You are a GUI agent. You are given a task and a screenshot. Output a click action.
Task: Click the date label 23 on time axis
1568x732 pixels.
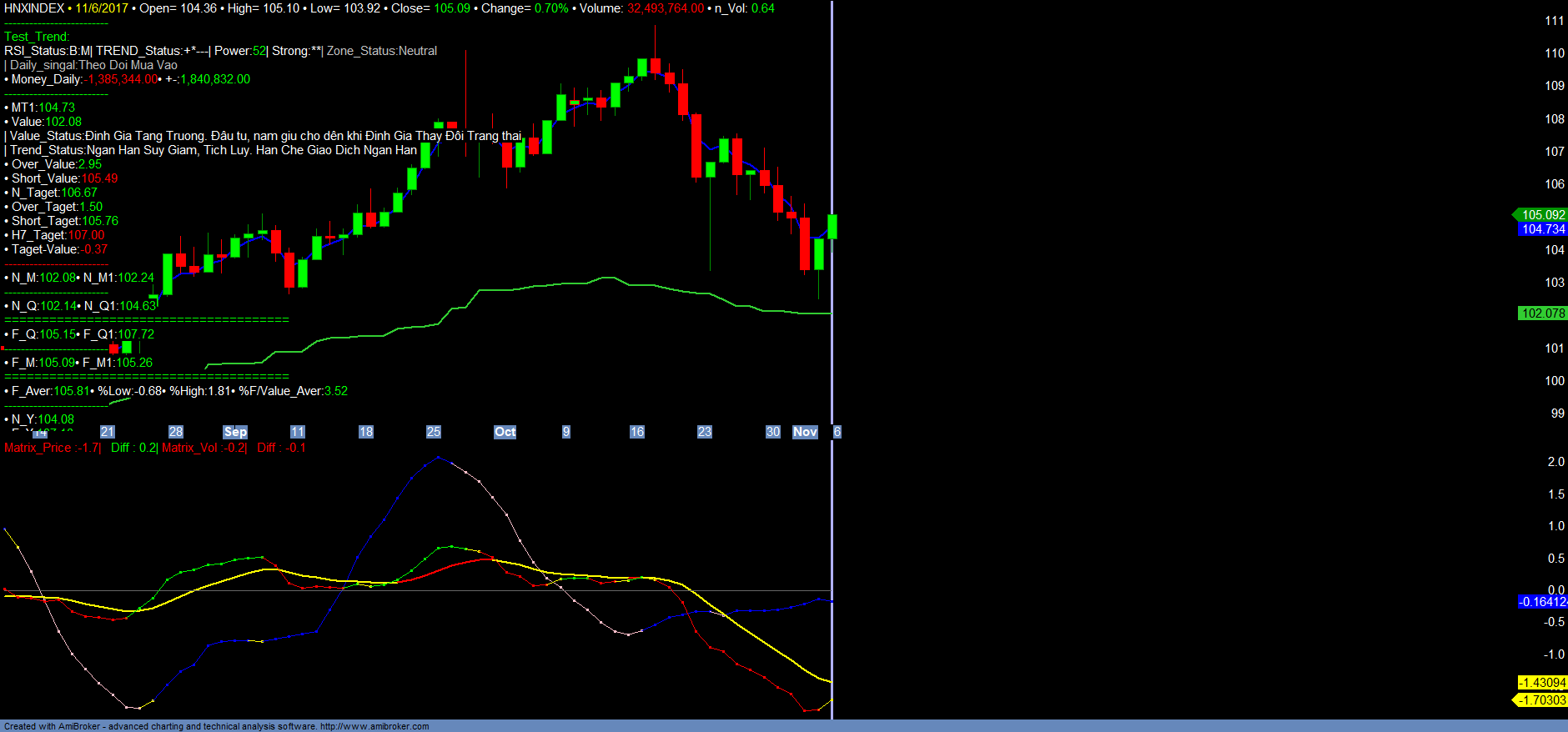705,432
